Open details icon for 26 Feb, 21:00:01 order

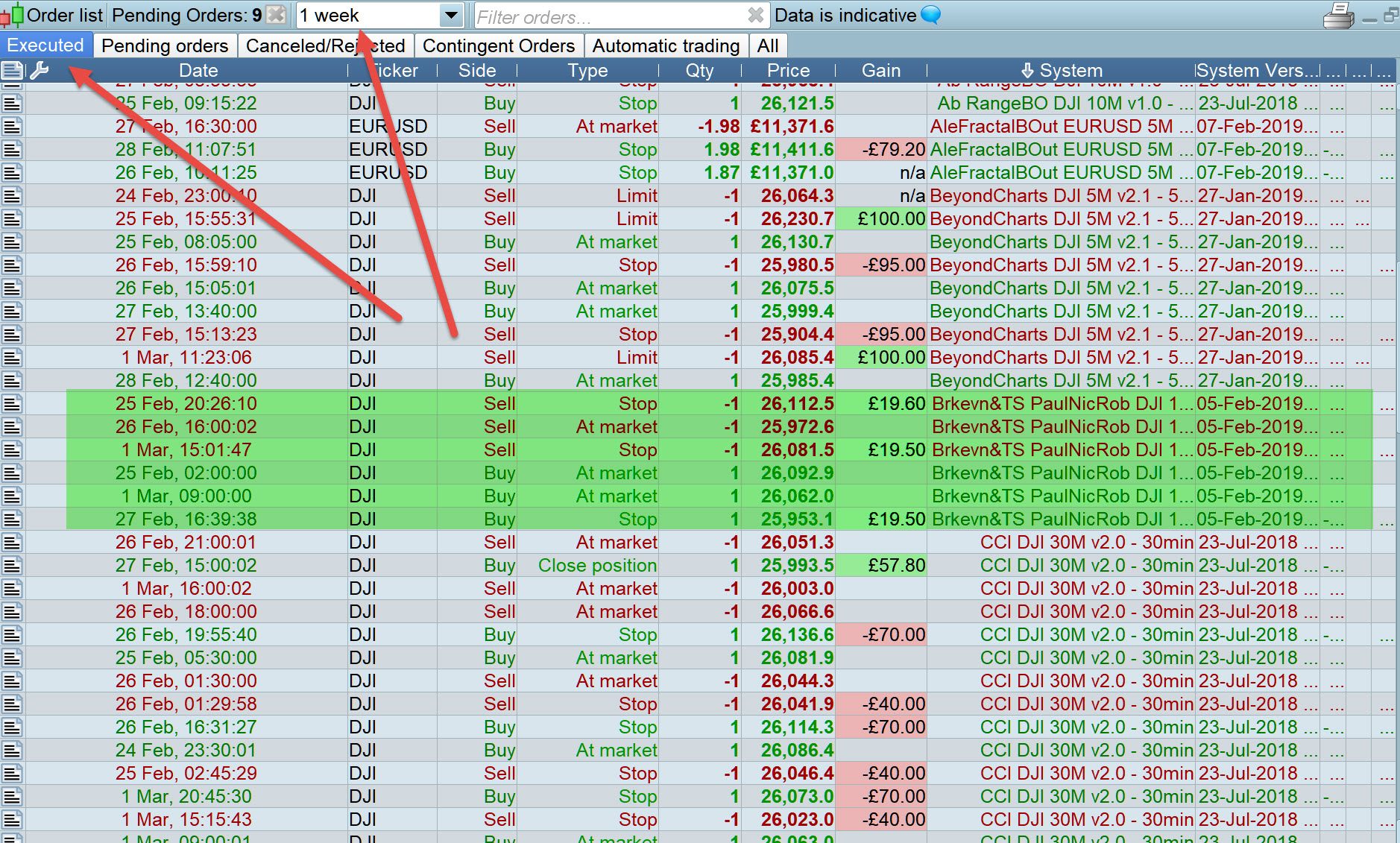pos(12,542)
